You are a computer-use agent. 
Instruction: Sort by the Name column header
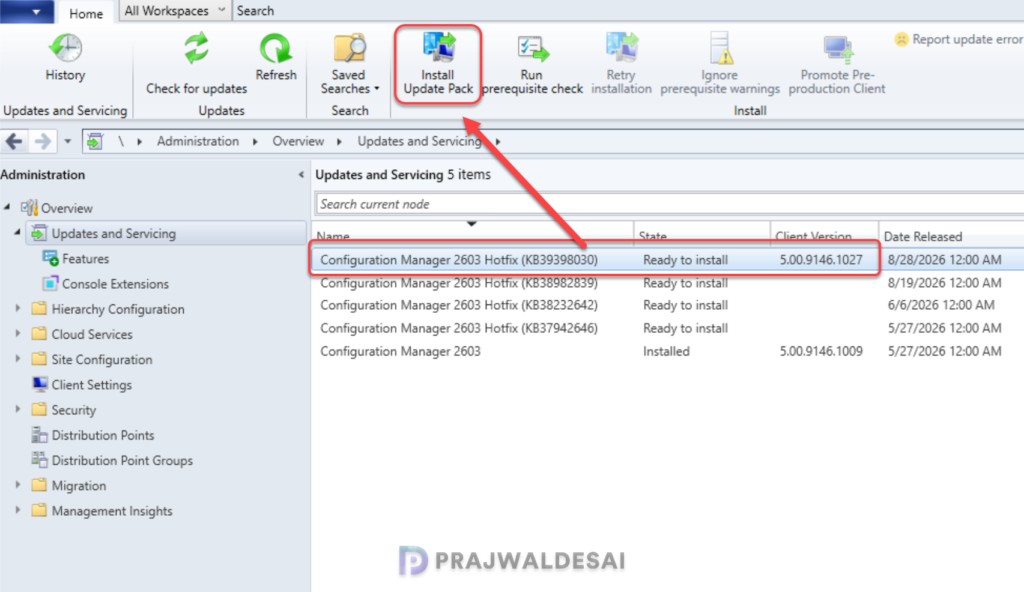(473, 235)
